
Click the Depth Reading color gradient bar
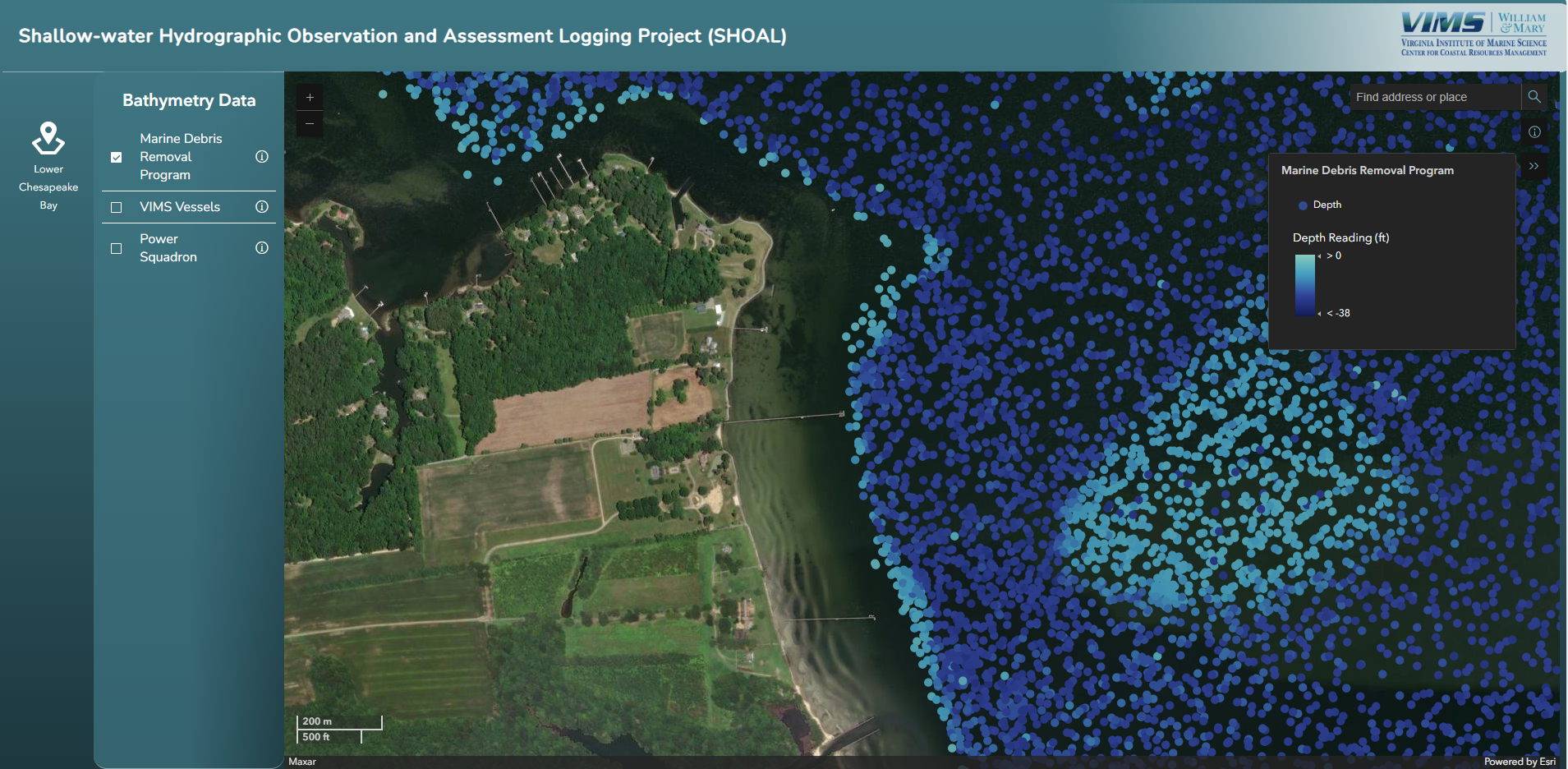[1304, 285]
